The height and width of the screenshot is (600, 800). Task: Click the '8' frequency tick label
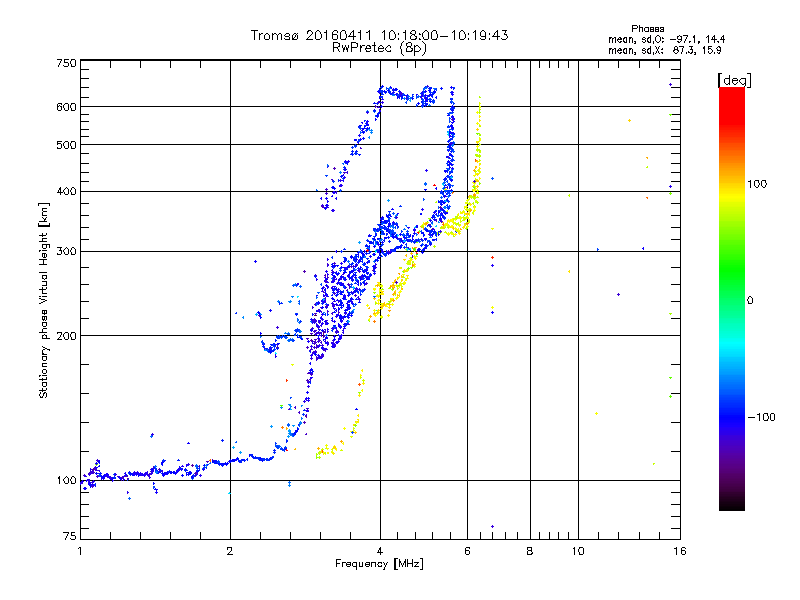(530, 551)
